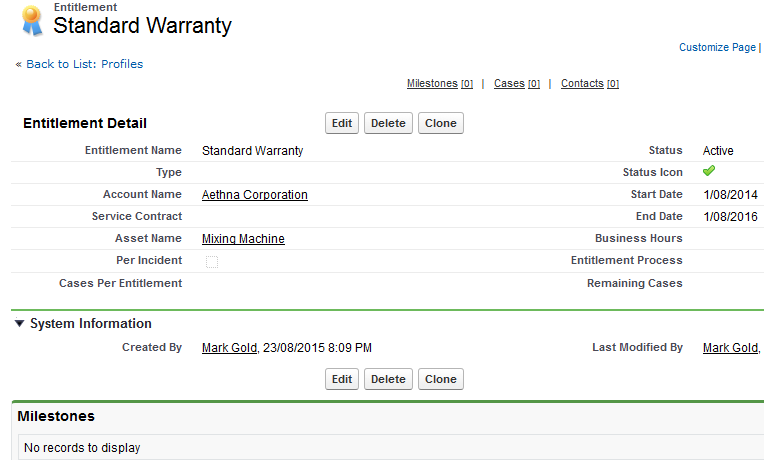Click the top Edit button
Screen dimensions: 764x460
coord(342,123)
